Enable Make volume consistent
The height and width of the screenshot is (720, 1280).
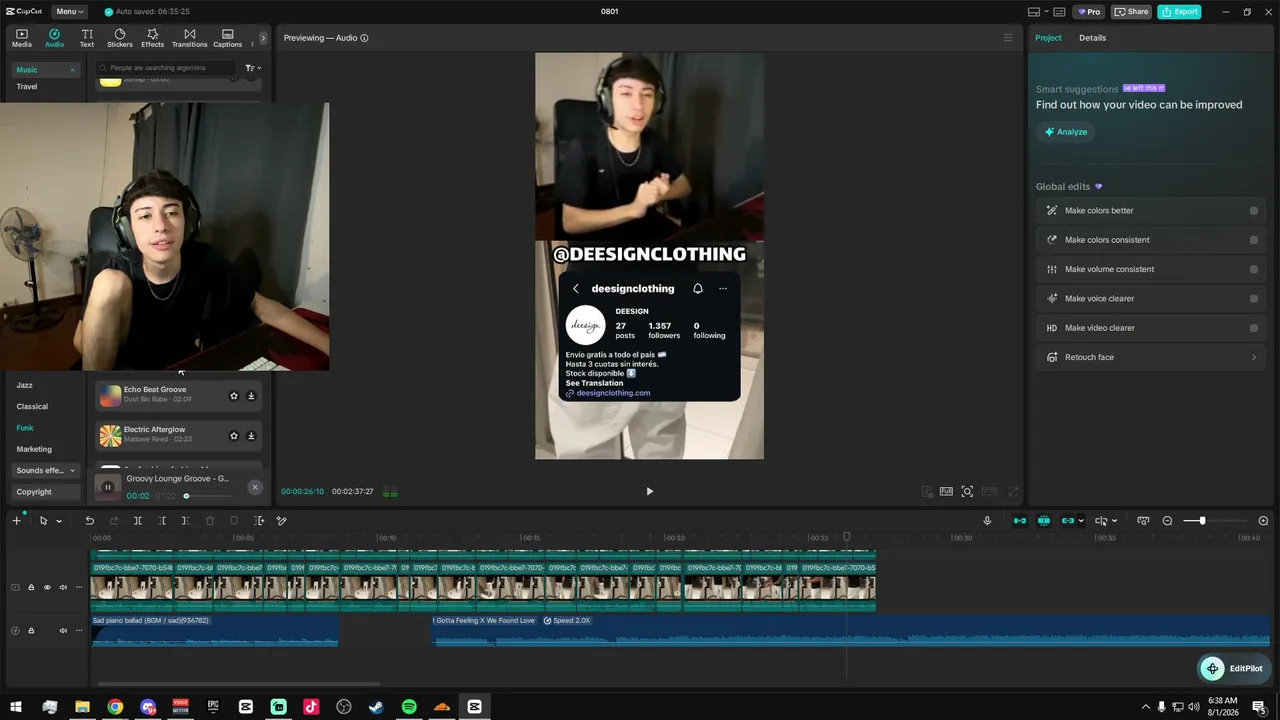click(1254, 269)
